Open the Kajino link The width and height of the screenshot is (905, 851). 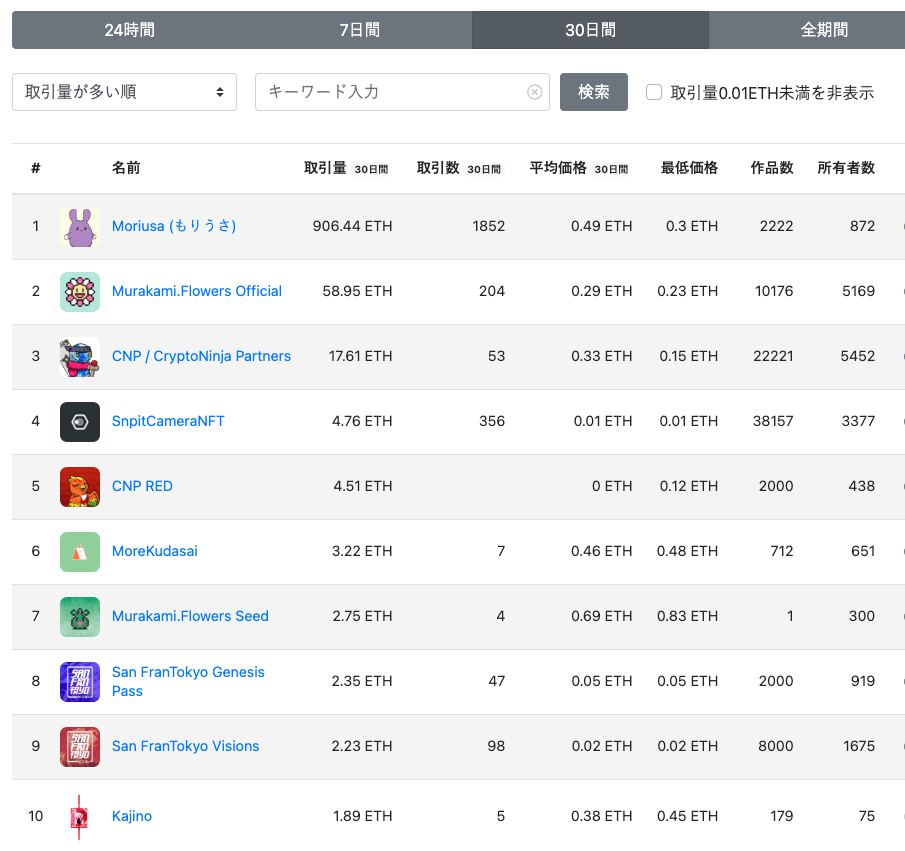click(132, 816)
